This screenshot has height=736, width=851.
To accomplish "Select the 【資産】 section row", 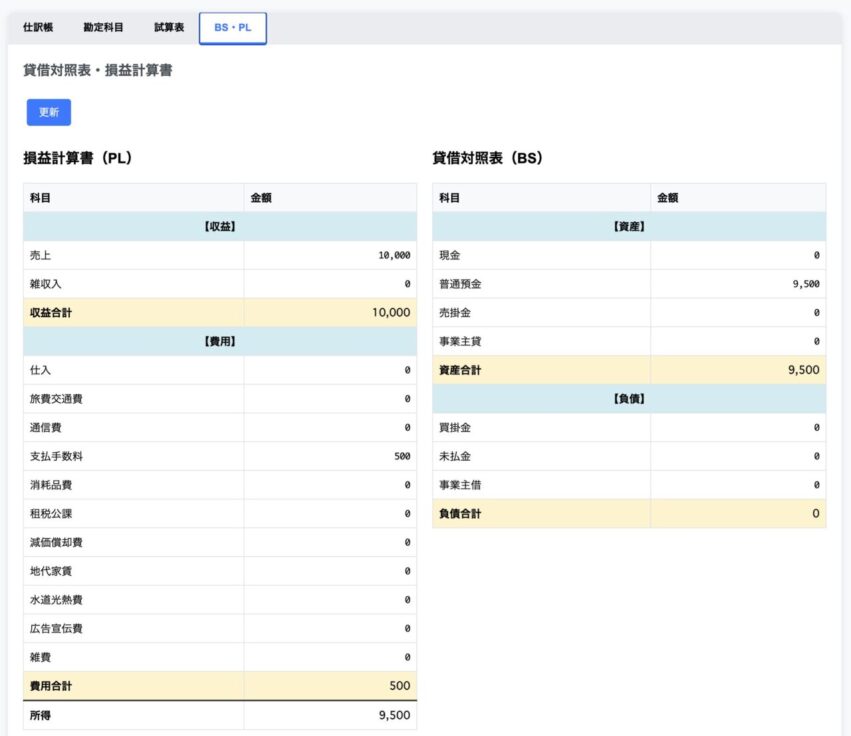I will (629, 226).
